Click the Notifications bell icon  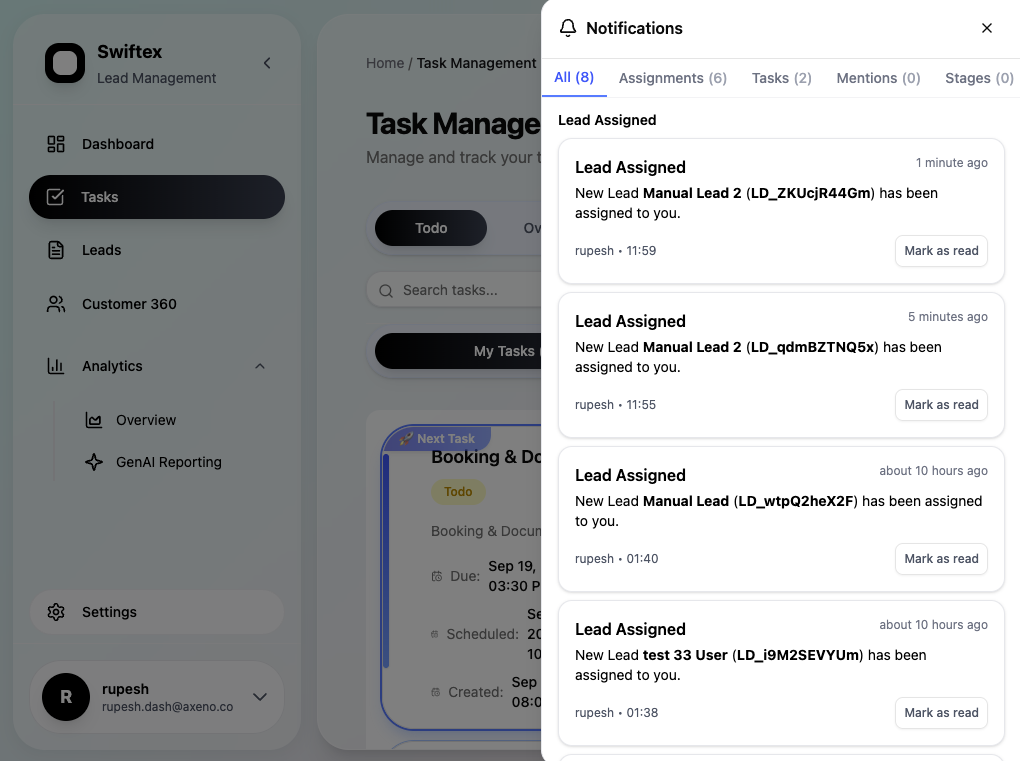568,28
